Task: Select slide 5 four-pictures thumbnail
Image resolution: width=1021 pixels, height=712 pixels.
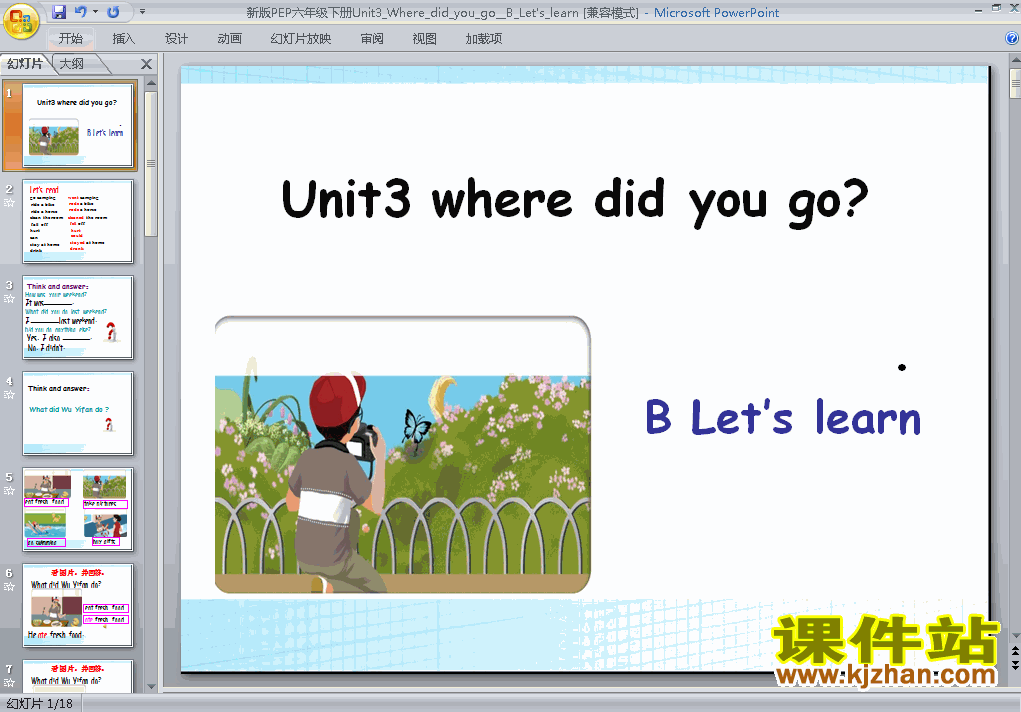Action: [x=78, y=509]
